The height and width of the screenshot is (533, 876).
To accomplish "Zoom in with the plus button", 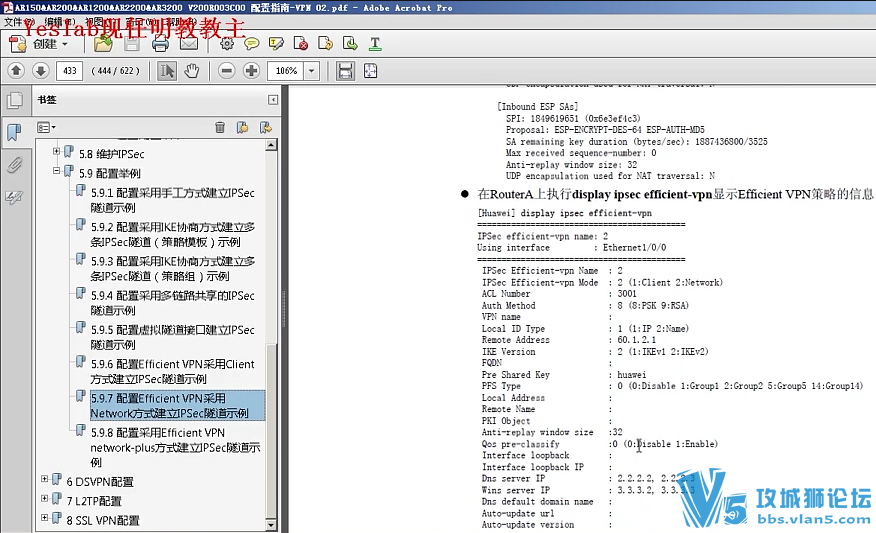I will click(251, 71).
